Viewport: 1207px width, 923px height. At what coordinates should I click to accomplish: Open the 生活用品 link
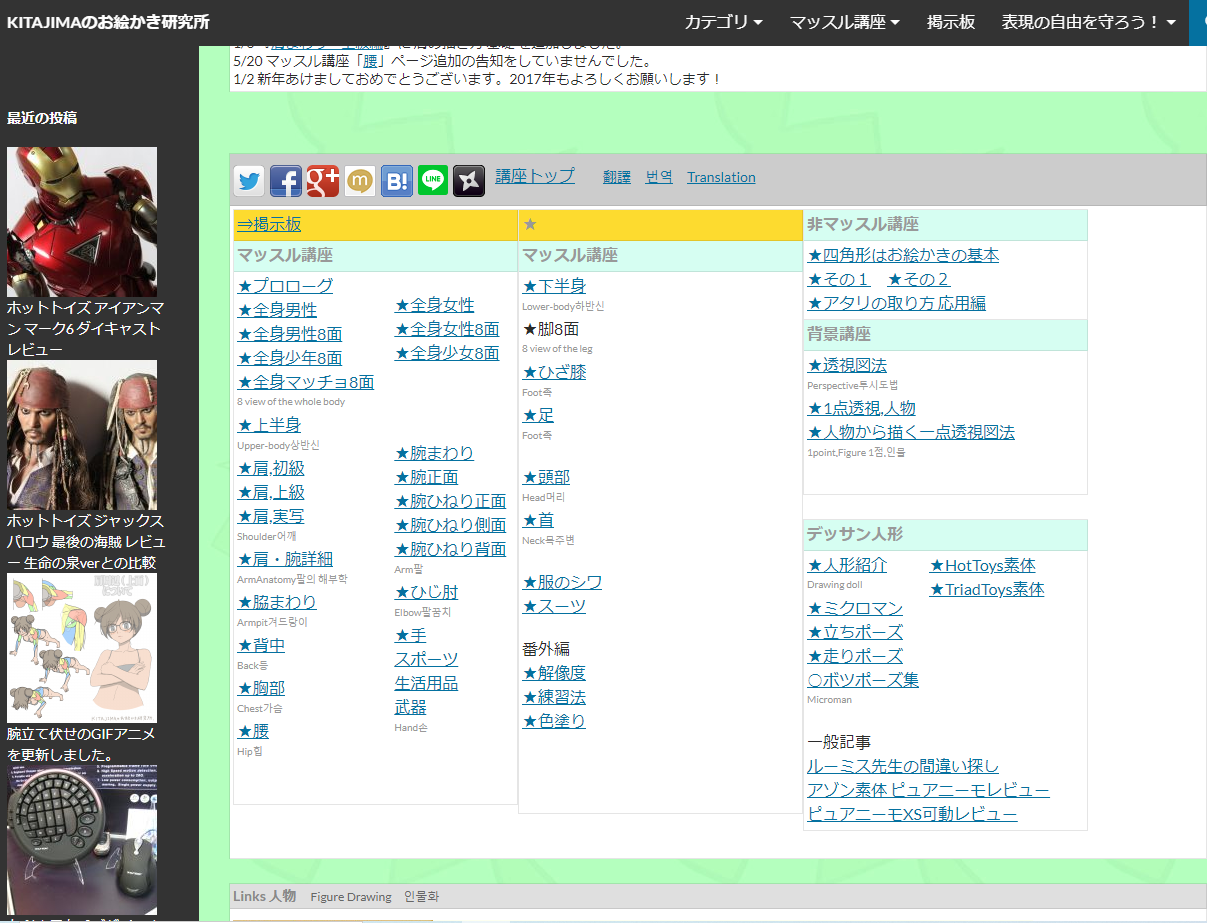(426, 683)
